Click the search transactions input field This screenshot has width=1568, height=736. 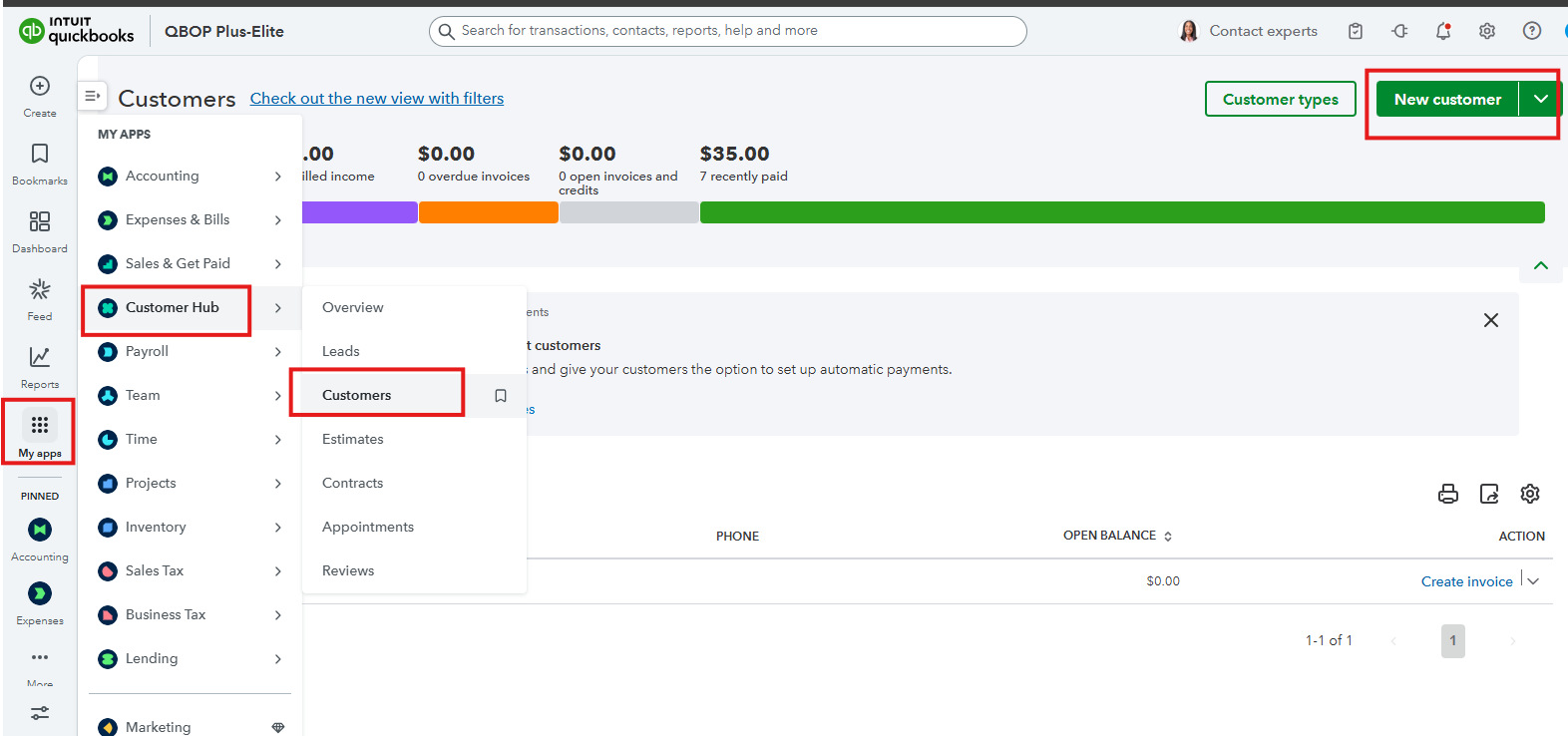click(x=738, y=31)
